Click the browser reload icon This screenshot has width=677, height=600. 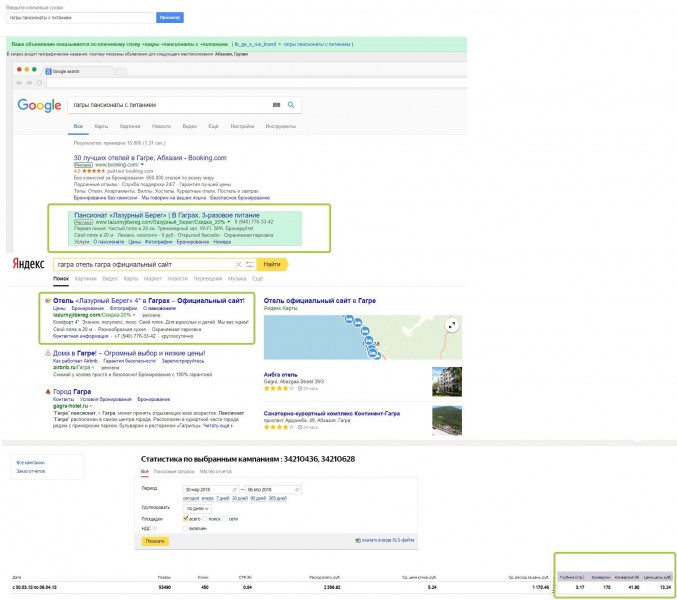(39, 82)
